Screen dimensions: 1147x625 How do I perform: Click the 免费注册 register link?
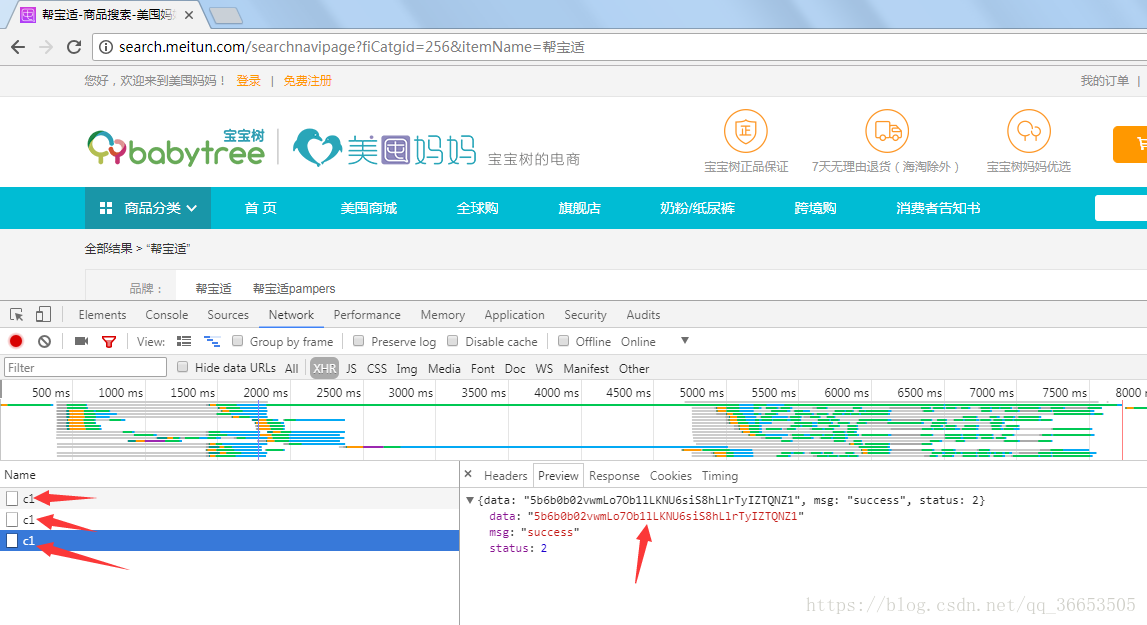pos(307,81)
